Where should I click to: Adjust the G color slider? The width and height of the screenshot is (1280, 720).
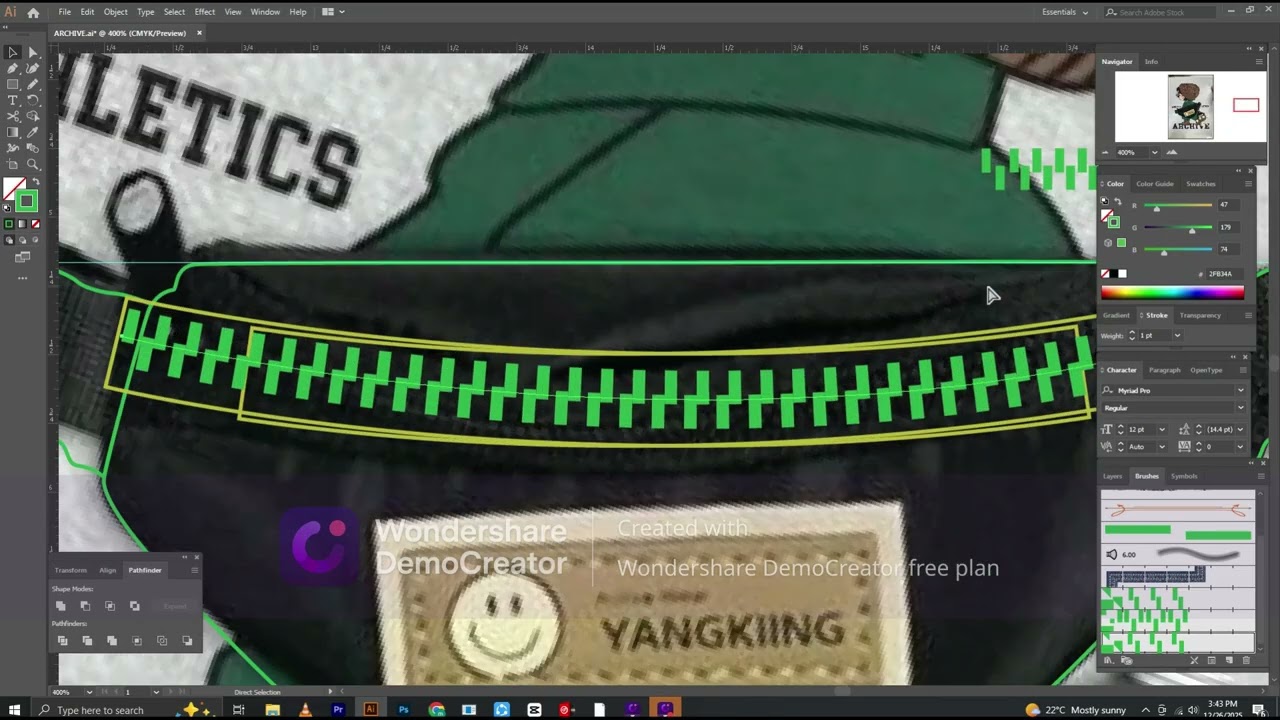tap(1179, 227)
